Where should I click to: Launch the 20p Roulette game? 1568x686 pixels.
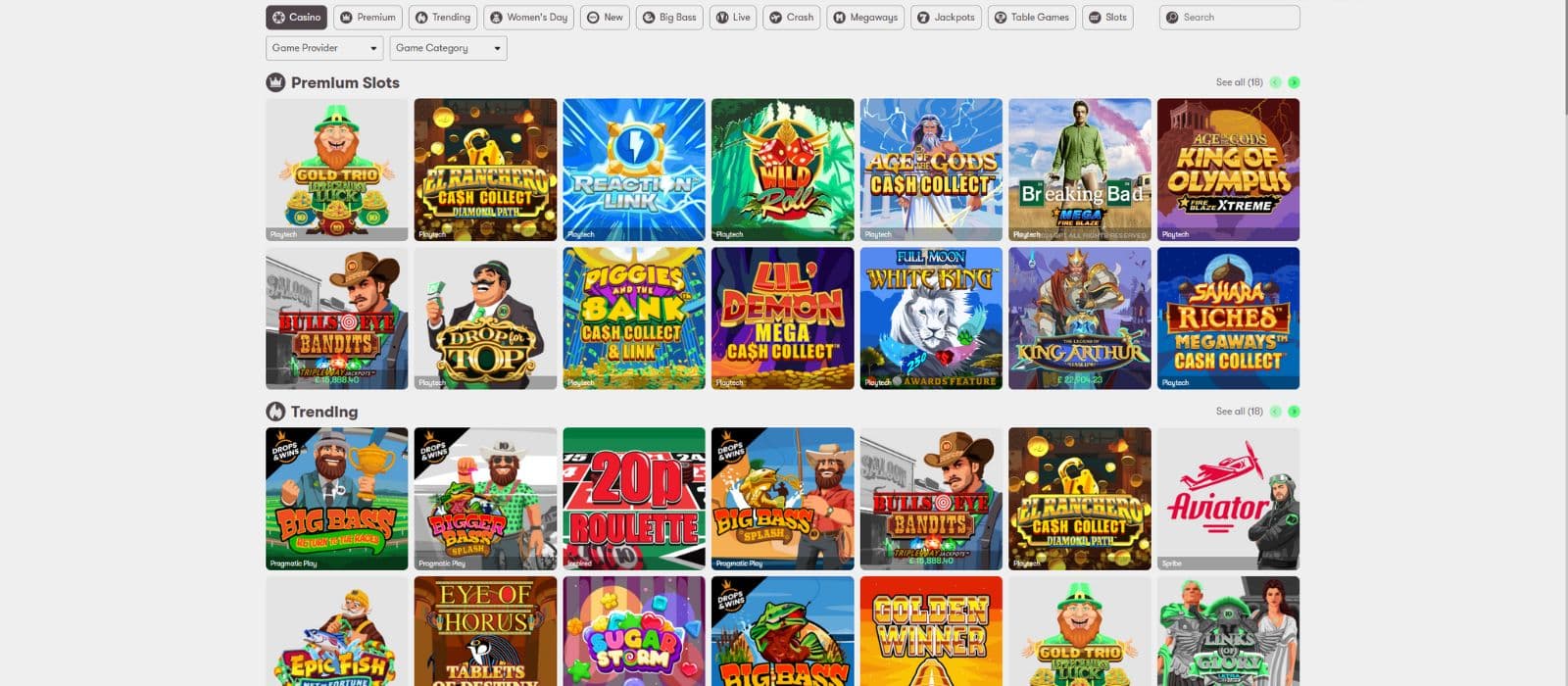coord(634,499)
